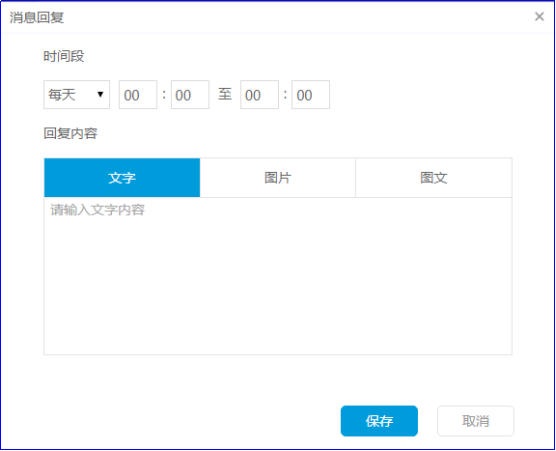Click the 消息回复 dialog title

pyautogui.click(x=37, y=17)
